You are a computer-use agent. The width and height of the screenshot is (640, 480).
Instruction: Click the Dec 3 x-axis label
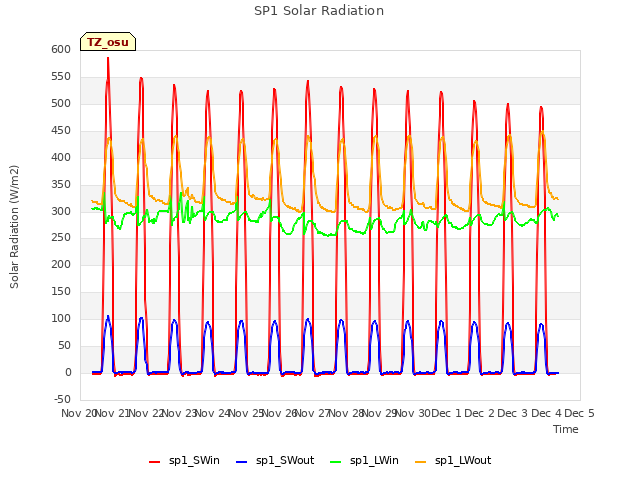tap(513, 413)
